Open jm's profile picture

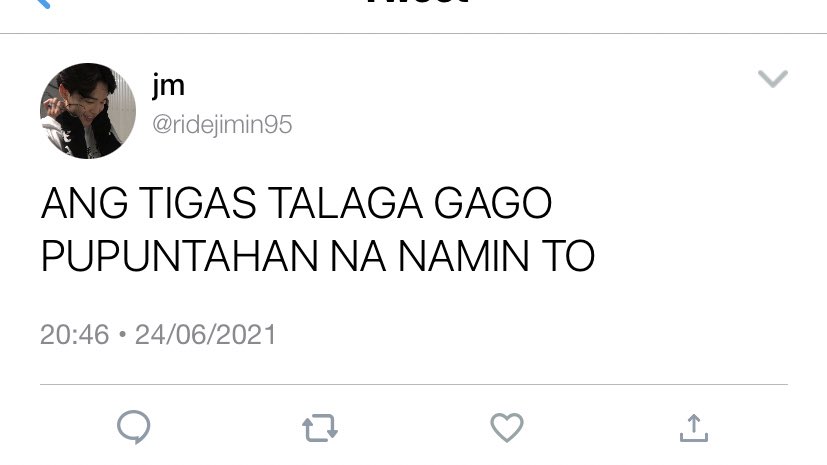click(88, 111)
